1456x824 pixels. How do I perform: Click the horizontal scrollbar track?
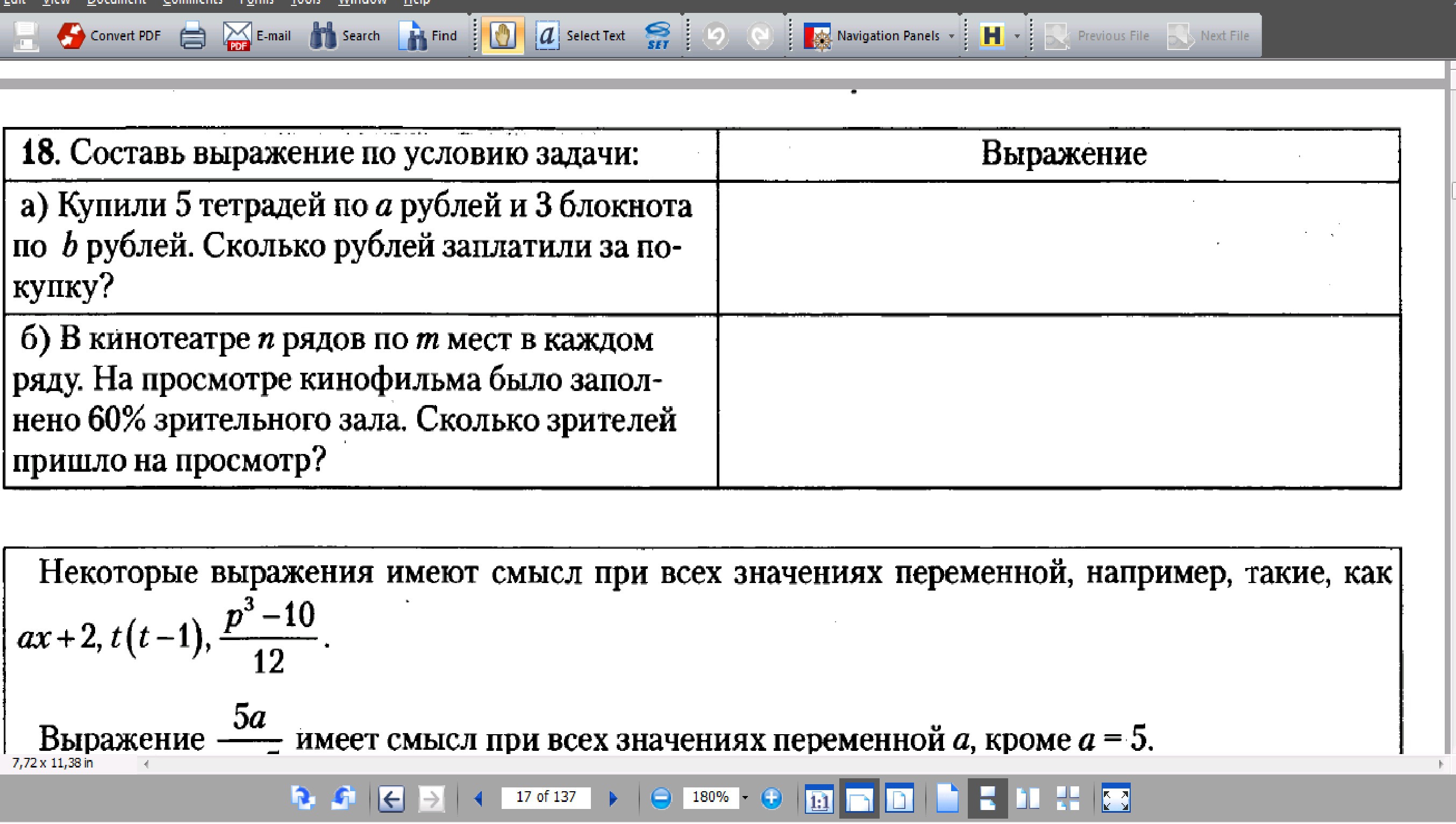click(x=792, y=764)
